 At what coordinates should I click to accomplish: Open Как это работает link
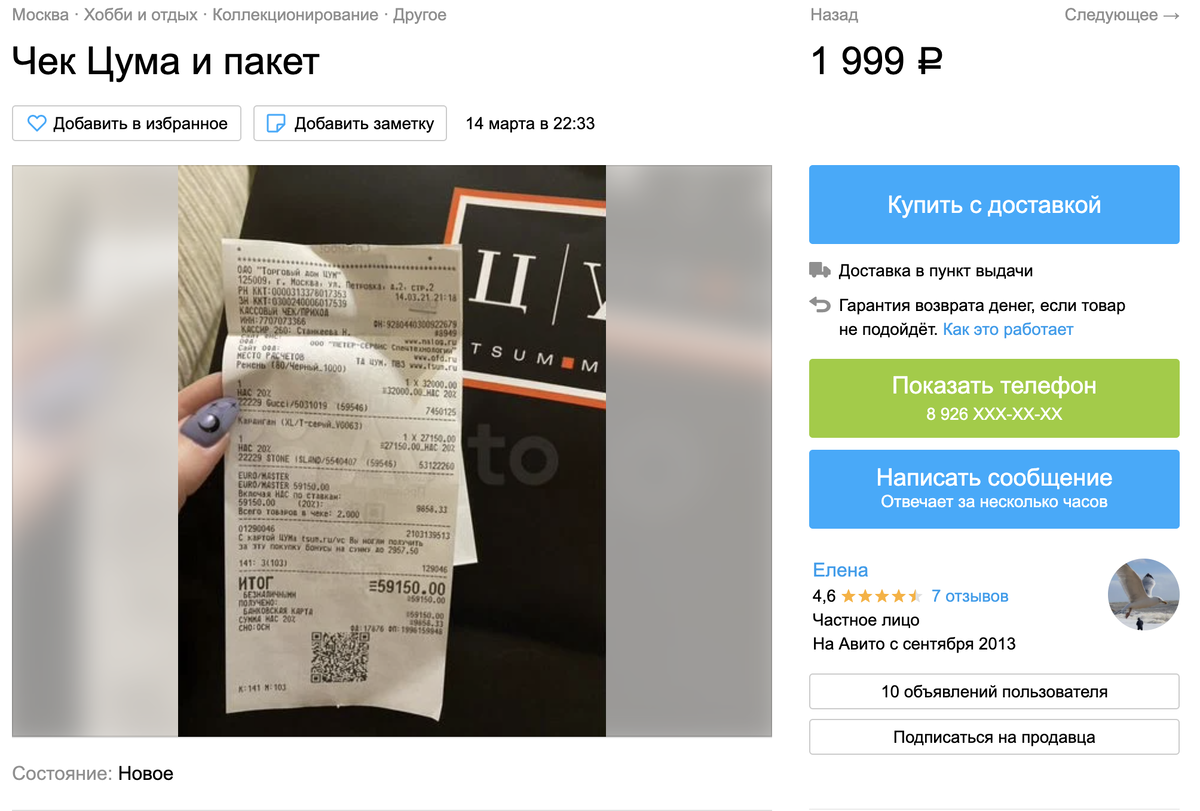click(1008, 329)
